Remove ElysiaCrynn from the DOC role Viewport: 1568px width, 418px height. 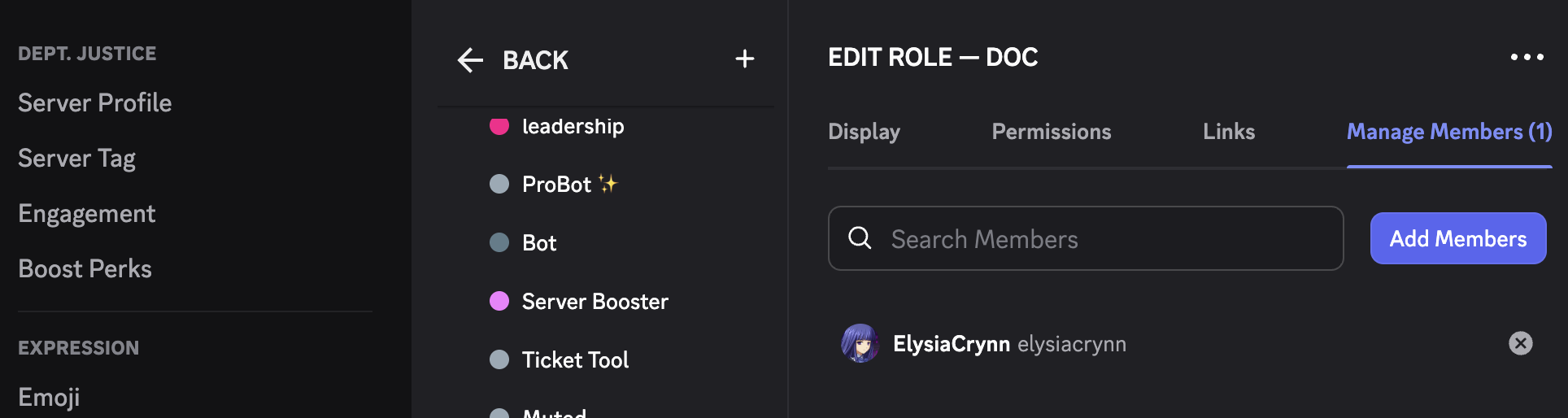point(1520,343)
